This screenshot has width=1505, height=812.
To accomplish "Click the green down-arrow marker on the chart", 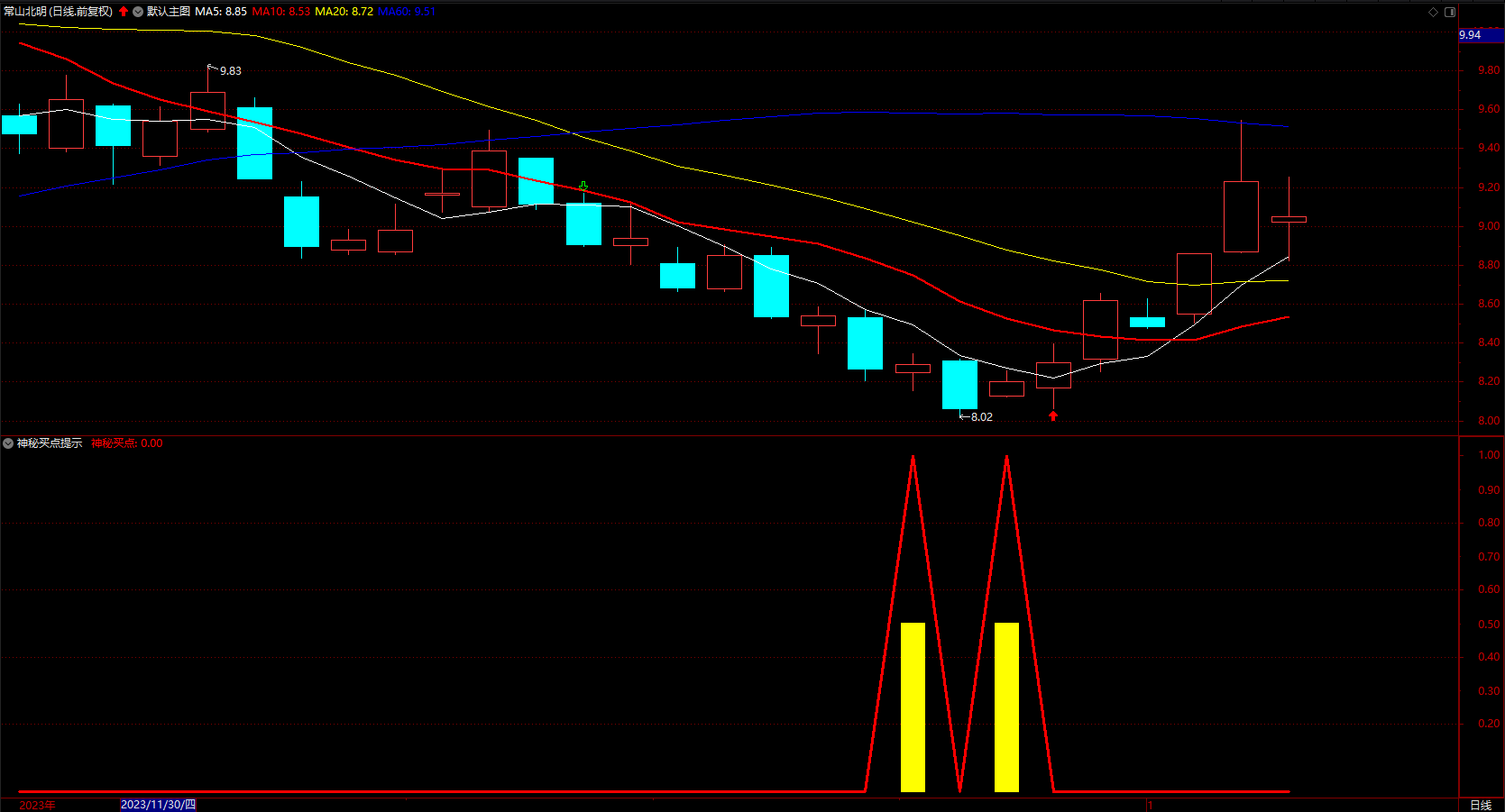I will tap(583, 187).
